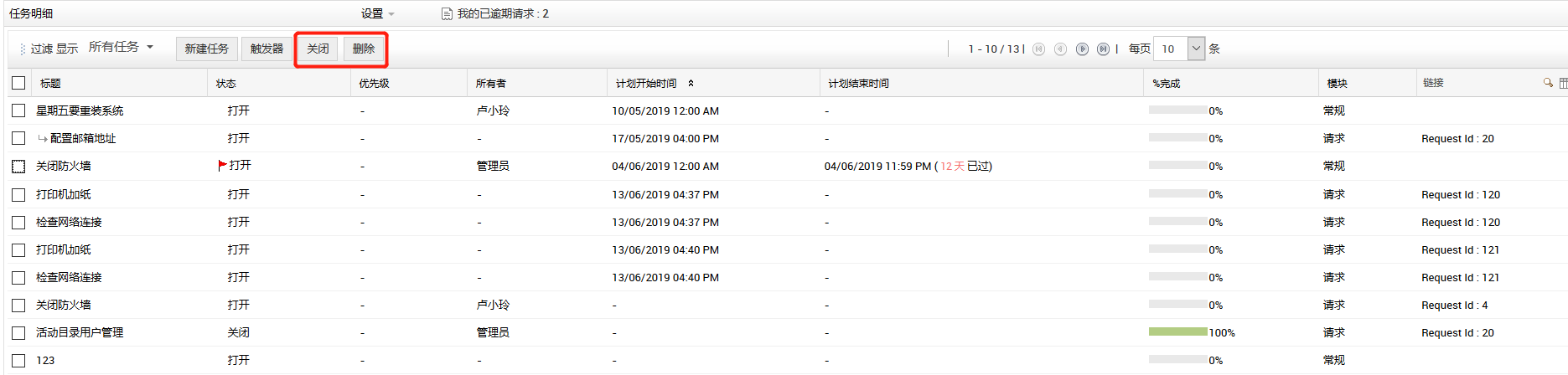Go to the previous page of tasks
This screenshot has width=1568, height=375.
pyautogui.click(x=1060, y=49)
